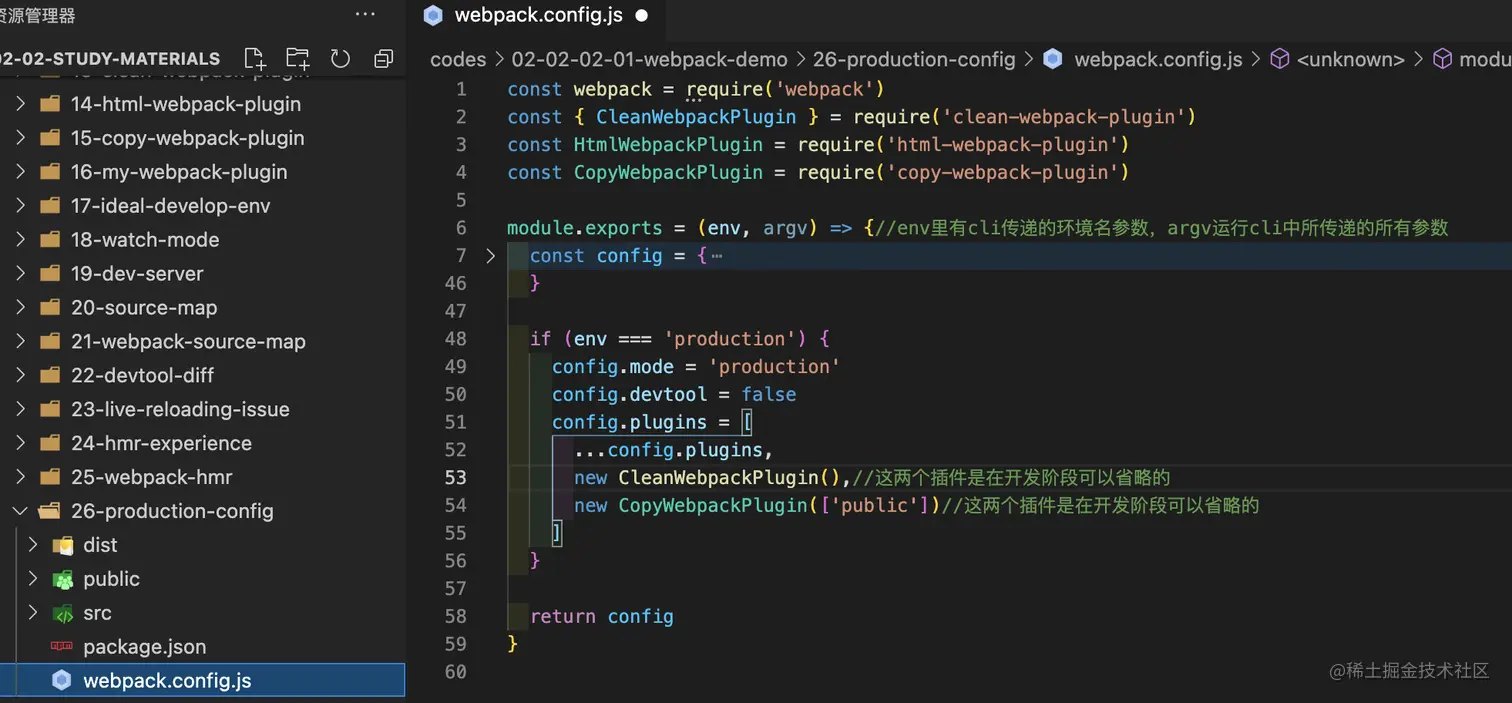Expand the dist folder chevron
This screenshot has height=703, width=1512.
tap(33, 545)
